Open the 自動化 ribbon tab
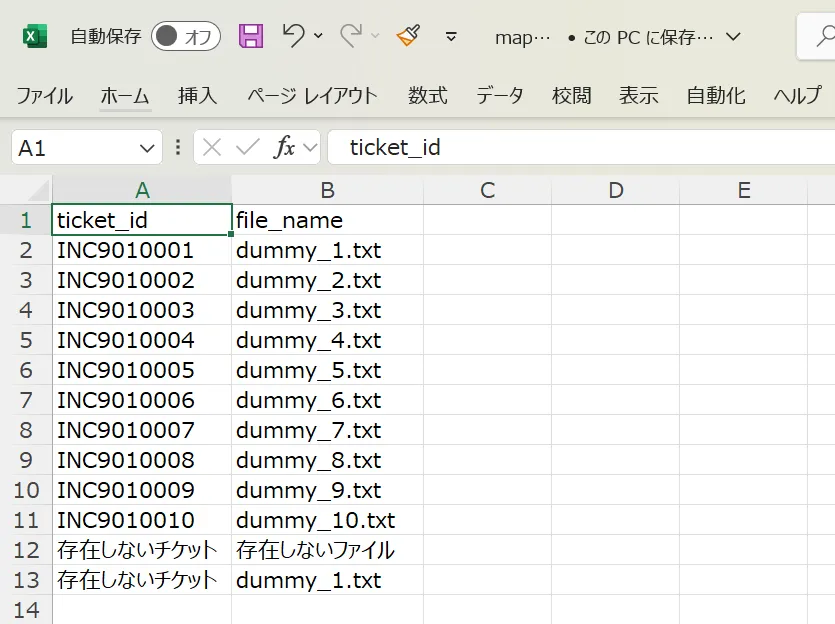This screenshot has width=835, height=624. tap(716, 96)
